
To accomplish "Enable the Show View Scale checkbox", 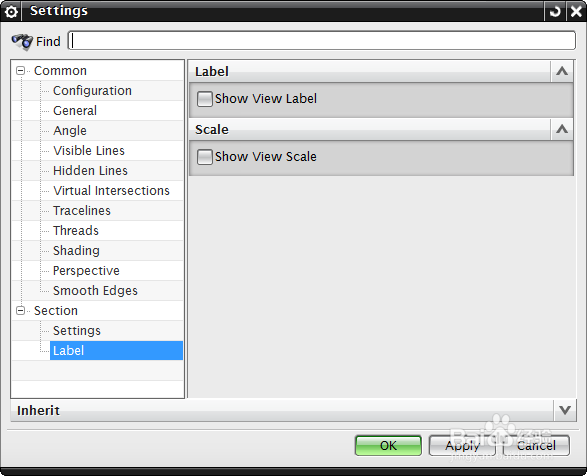I will [x=205, y=157].
